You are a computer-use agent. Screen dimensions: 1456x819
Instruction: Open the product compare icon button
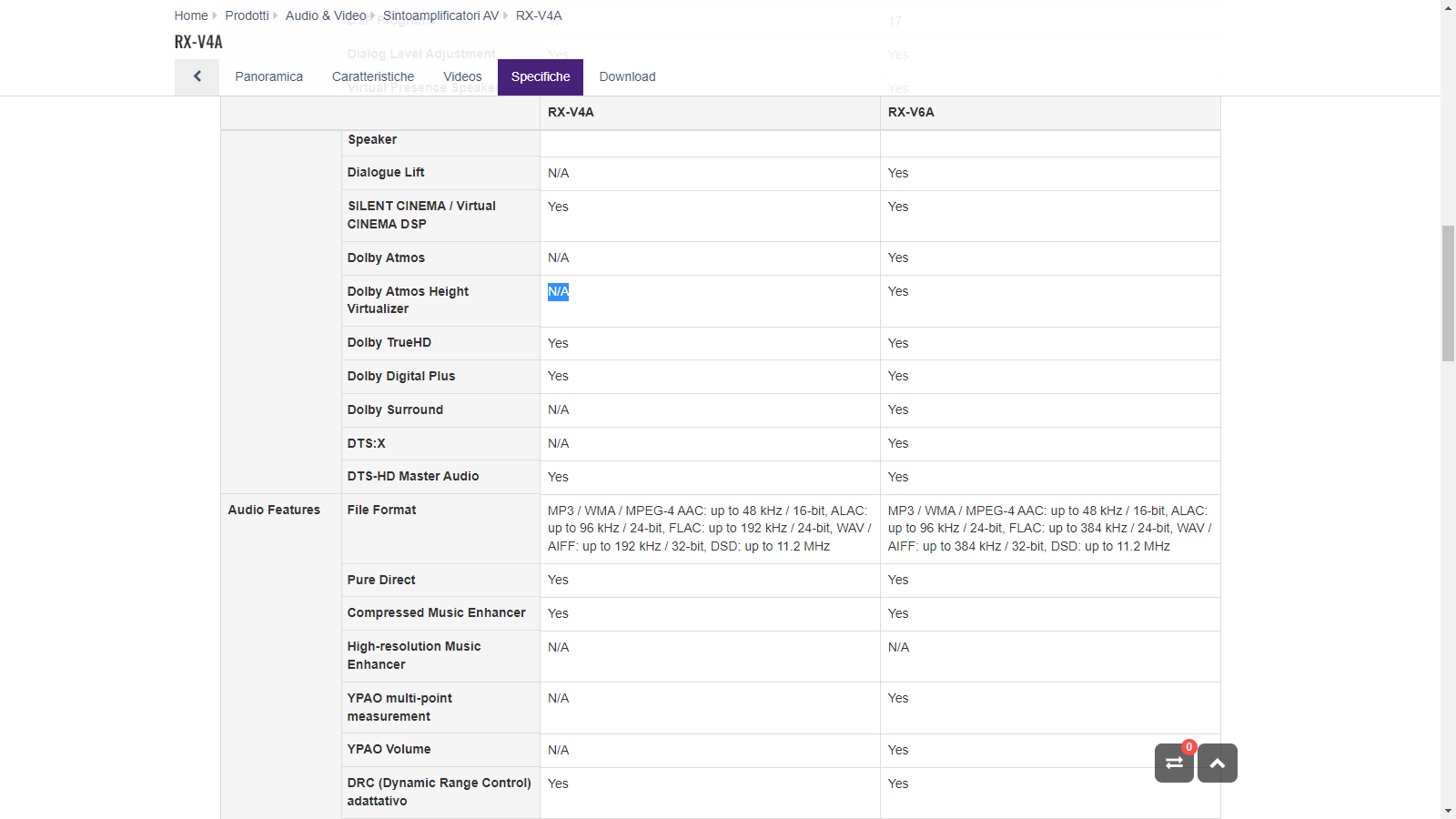1174,763
